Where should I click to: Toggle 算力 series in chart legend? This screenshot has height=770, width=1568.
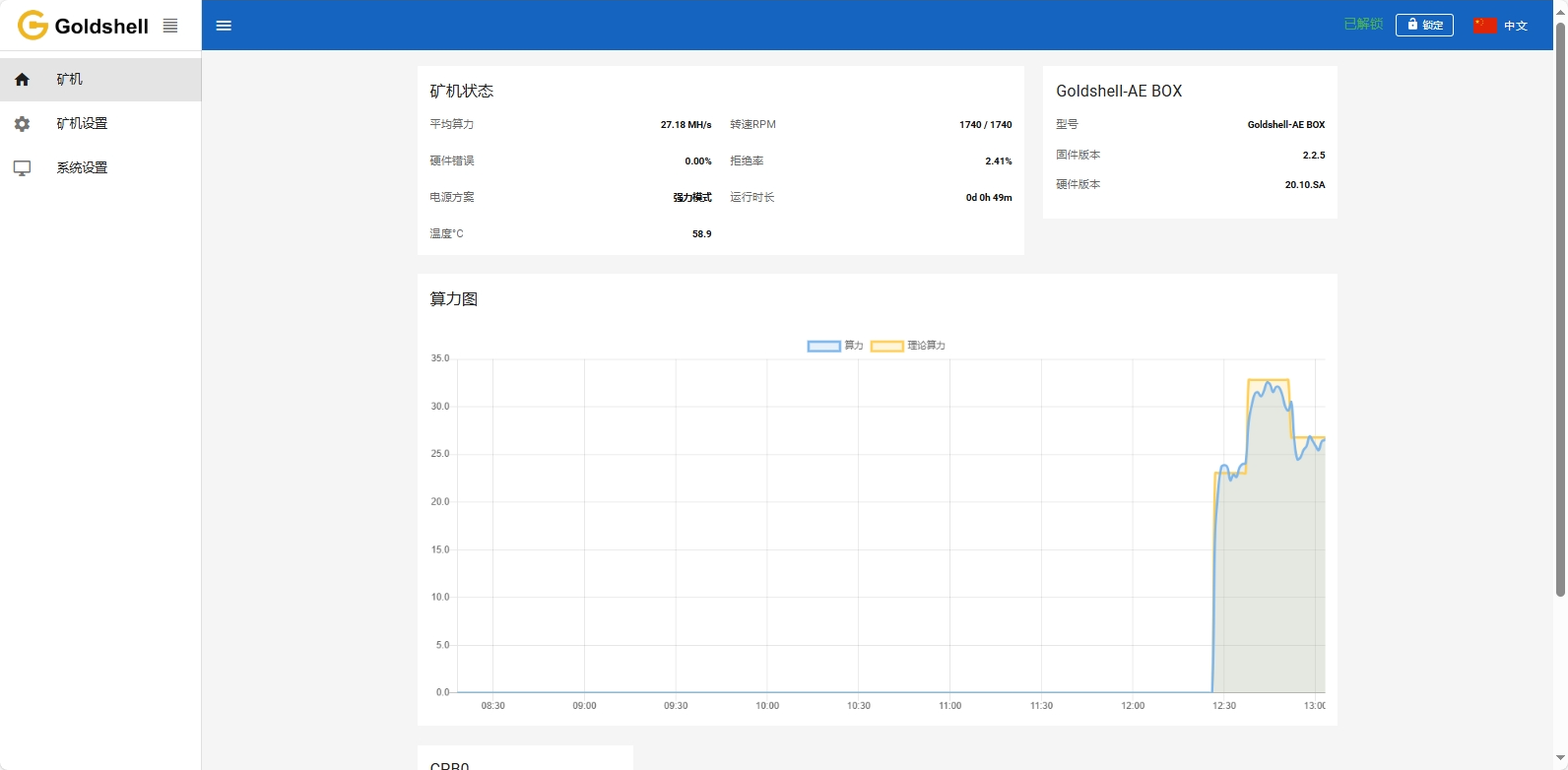tap(835, 346)
